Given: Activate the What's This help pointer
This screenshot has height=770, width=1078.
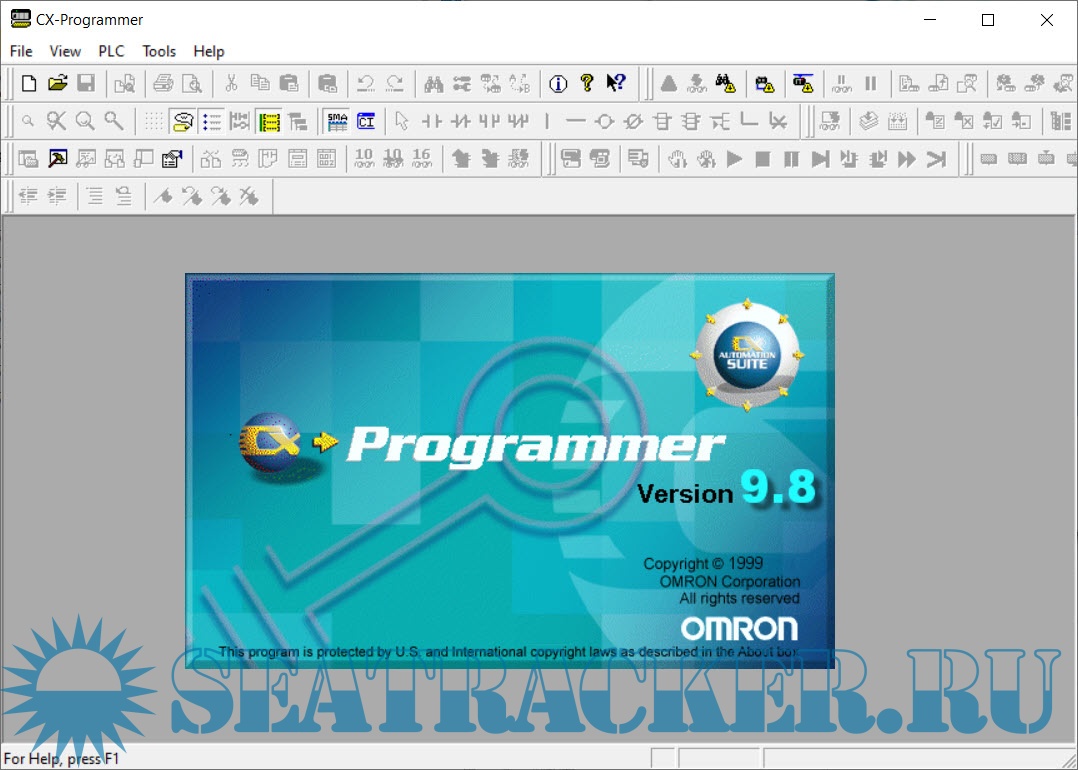Looking at the screenshot, I should (x=616, y=83).
